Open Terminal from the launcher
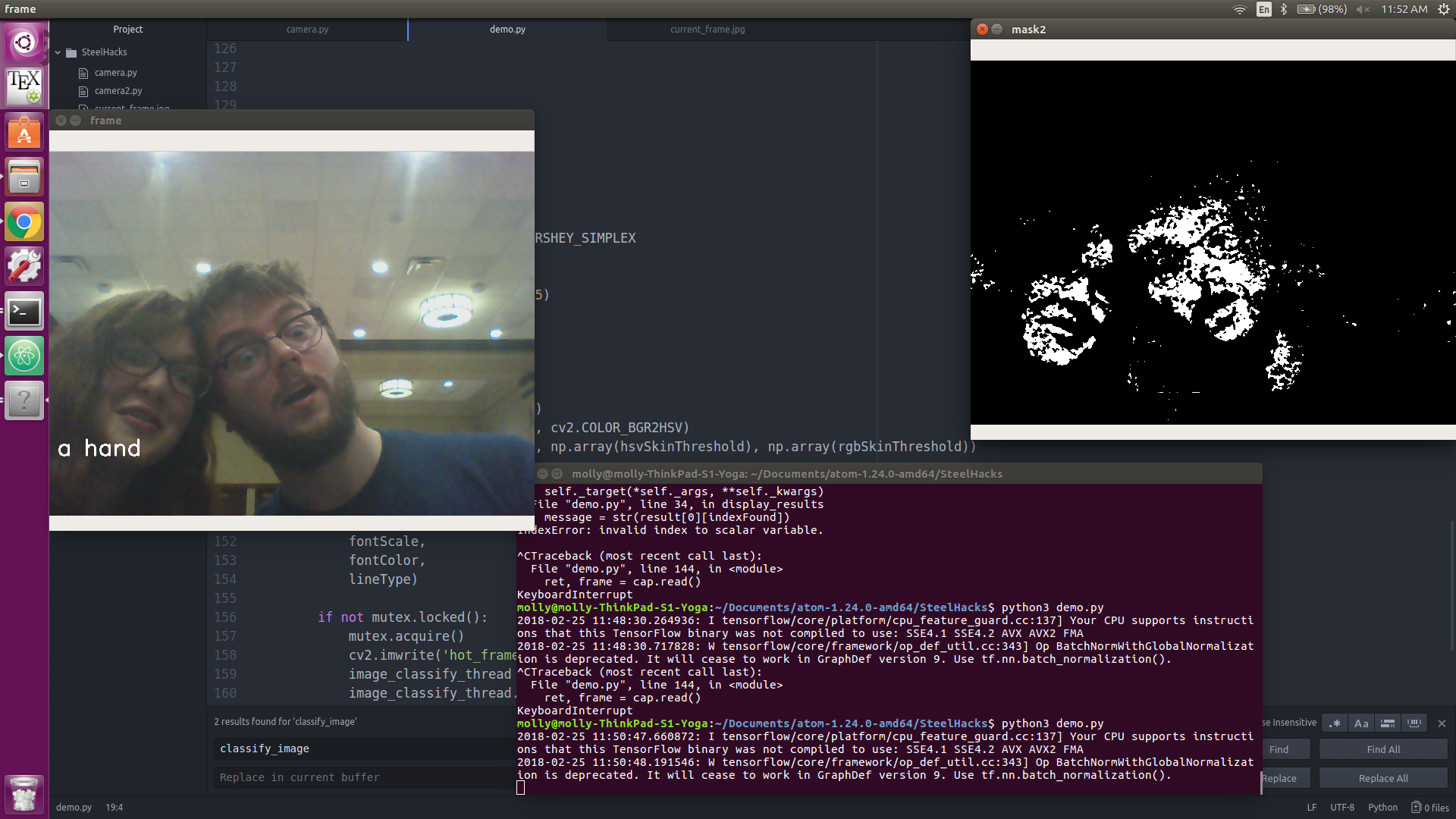The image size is (1456, 819). click(24, 311)
